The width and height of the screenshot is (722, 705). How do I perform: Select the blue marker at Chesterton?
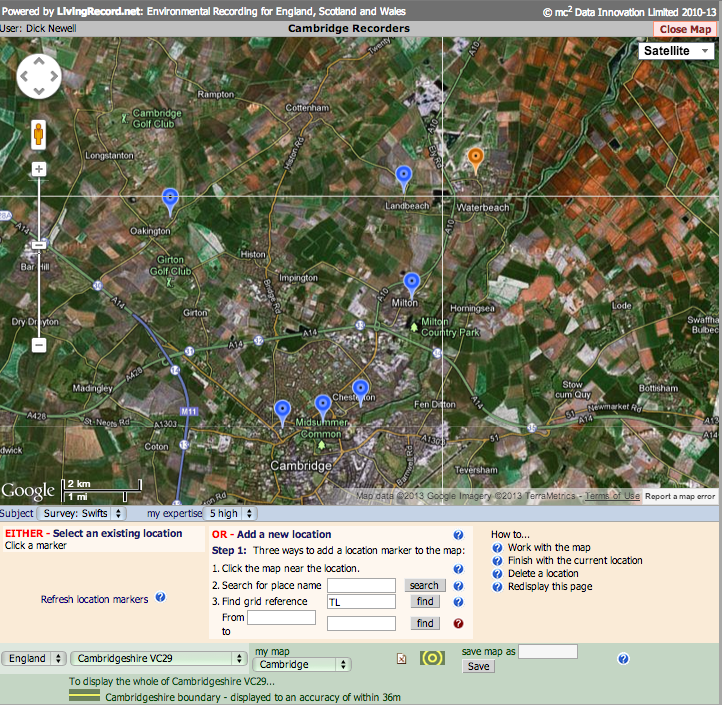(x=361, y=392)
